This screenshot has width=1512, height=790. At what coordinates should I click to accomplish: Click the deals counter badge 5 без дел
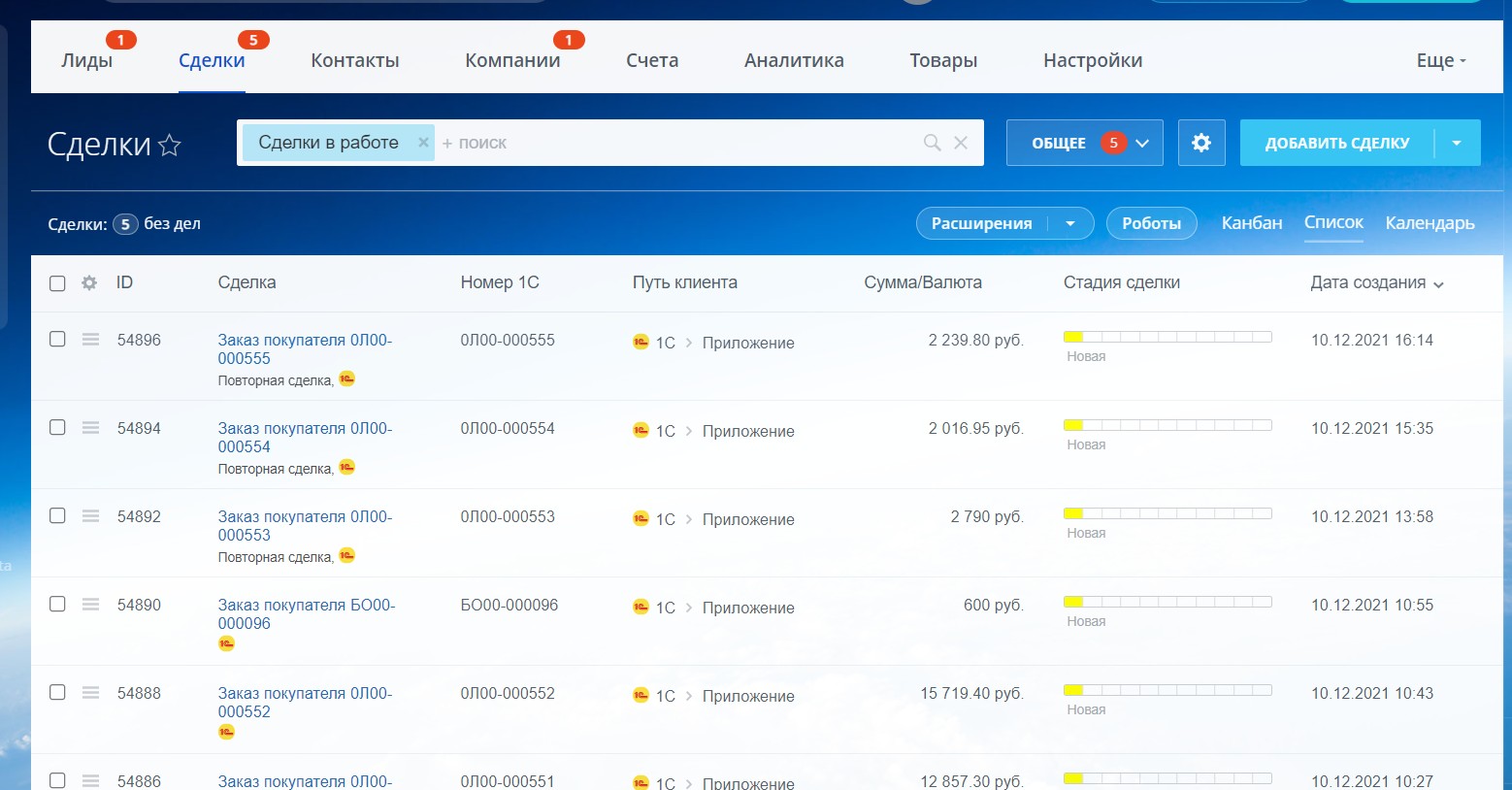coord(125,224)
